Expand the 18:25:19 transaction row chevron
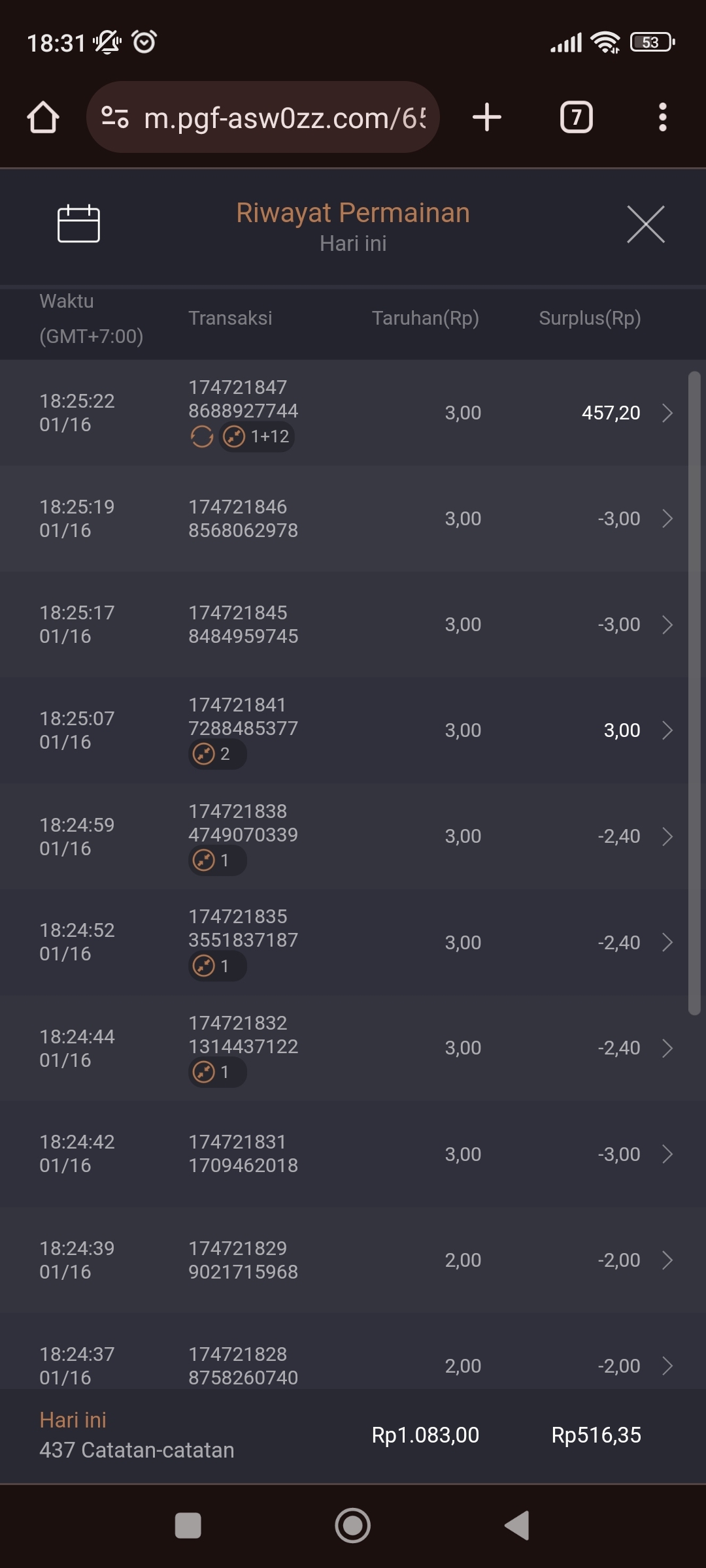This screenshot has width=706, height=1568. [667, 519]
